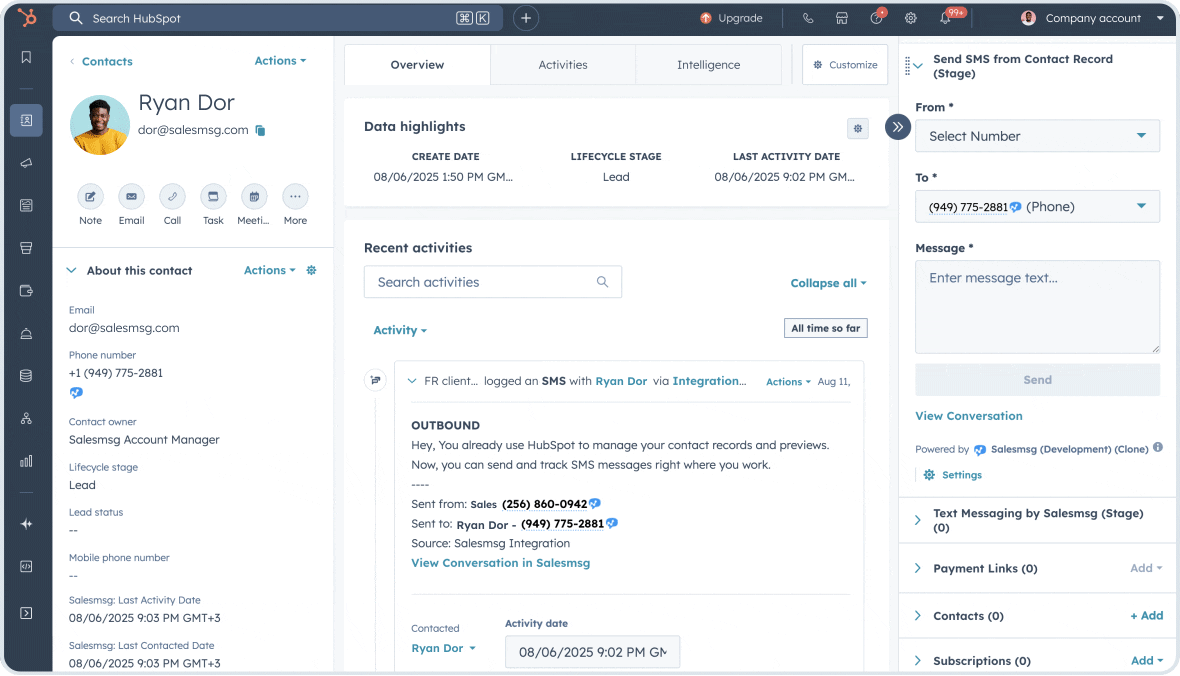Open Add dropdown next to Subscriptions
Viewport: 1180px width, 676px height.
[x=1147, y=661]
